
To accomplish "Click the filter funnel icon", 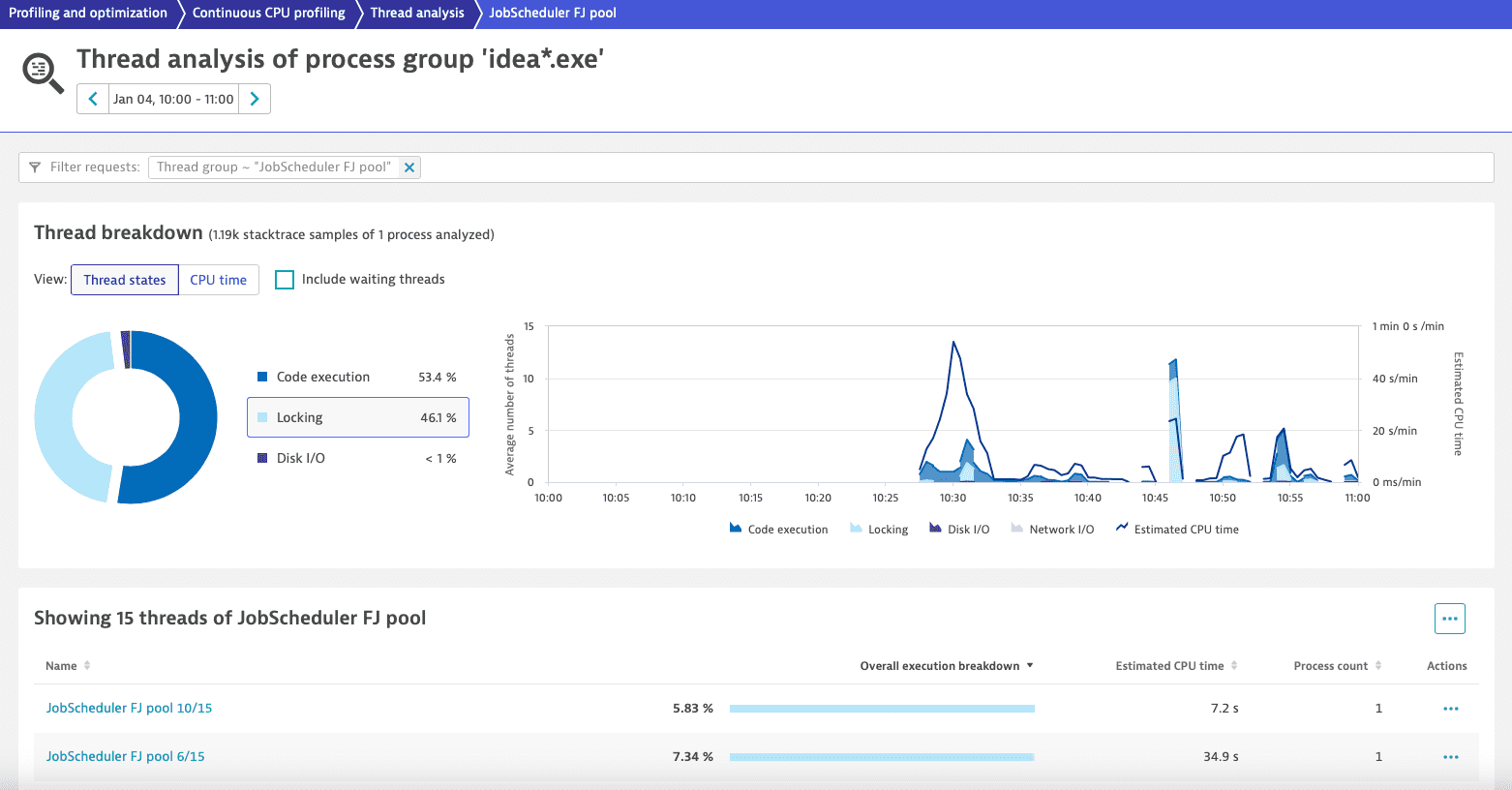I will click(35, 167).
